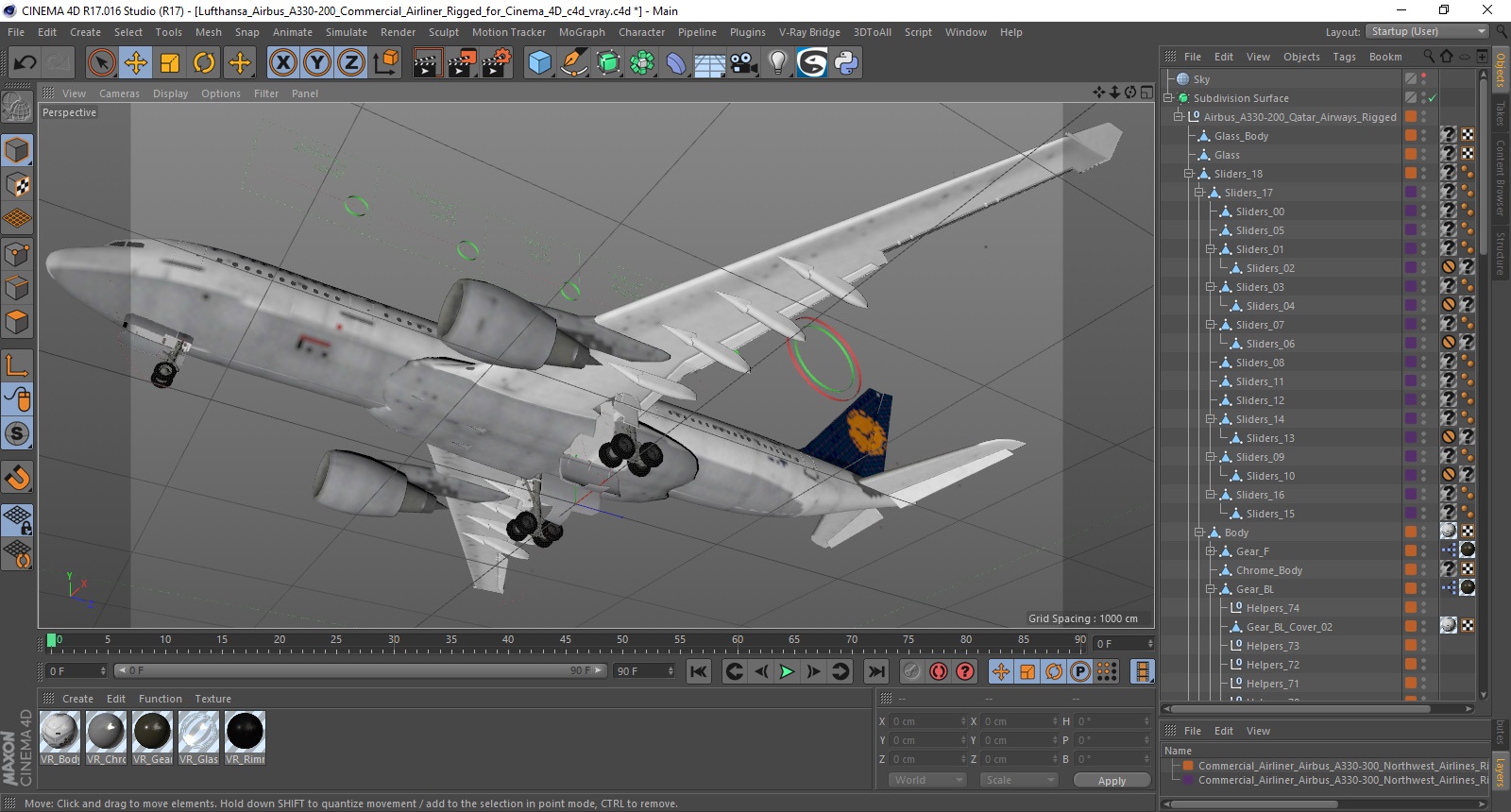Open the Edit Render Settings icon

coord(497,63)
